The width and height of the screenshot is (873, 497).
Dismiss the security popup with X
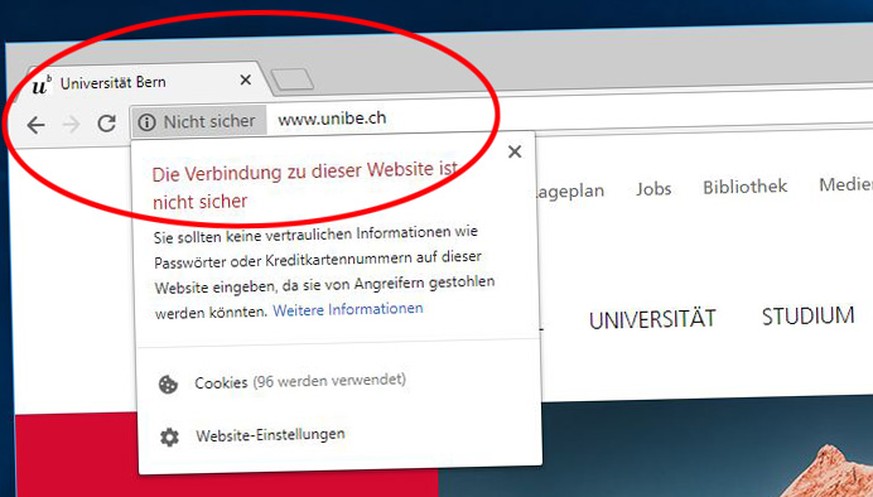pos(515,151)
